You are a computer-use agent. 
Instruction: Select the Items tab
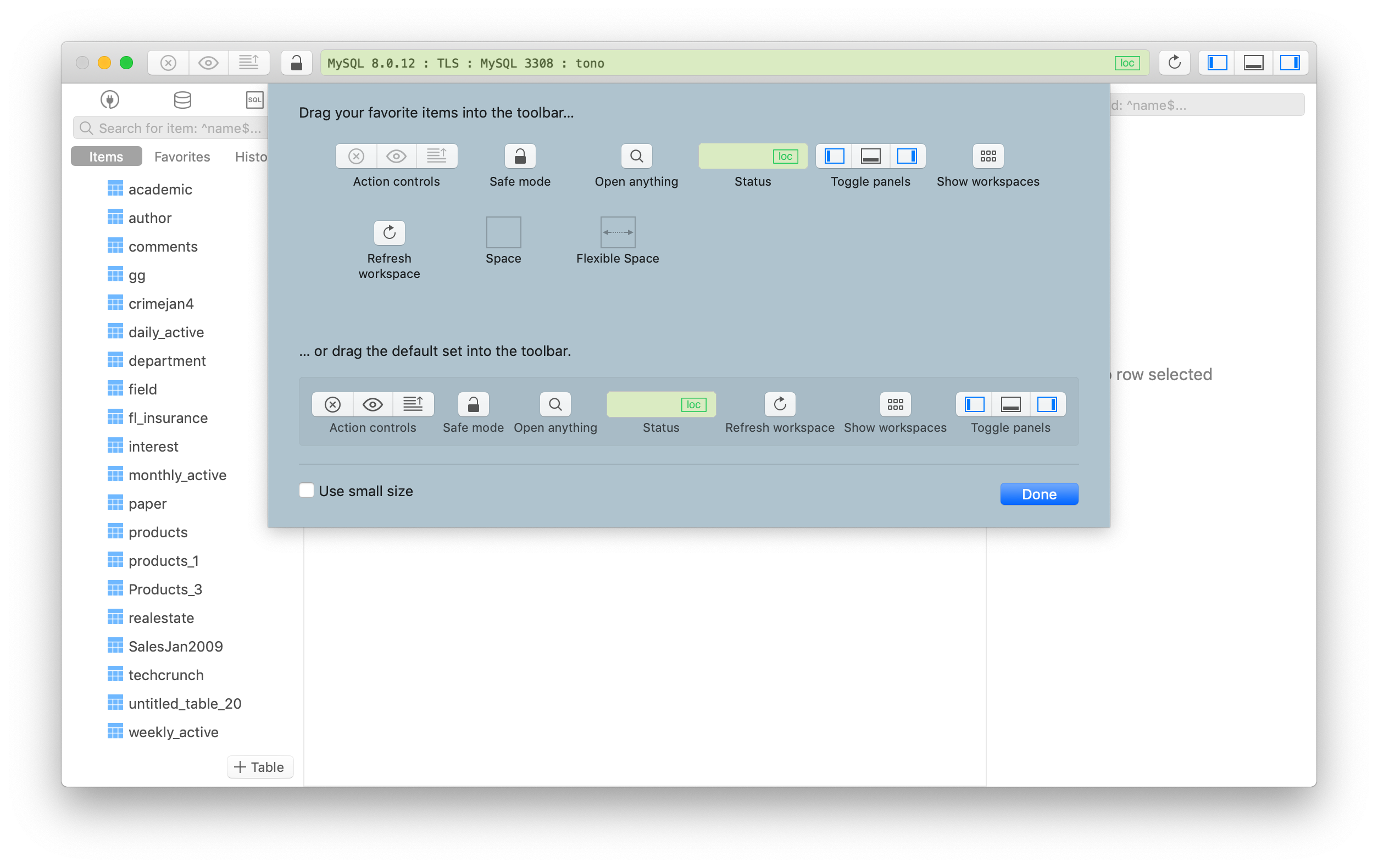point(106,157)
